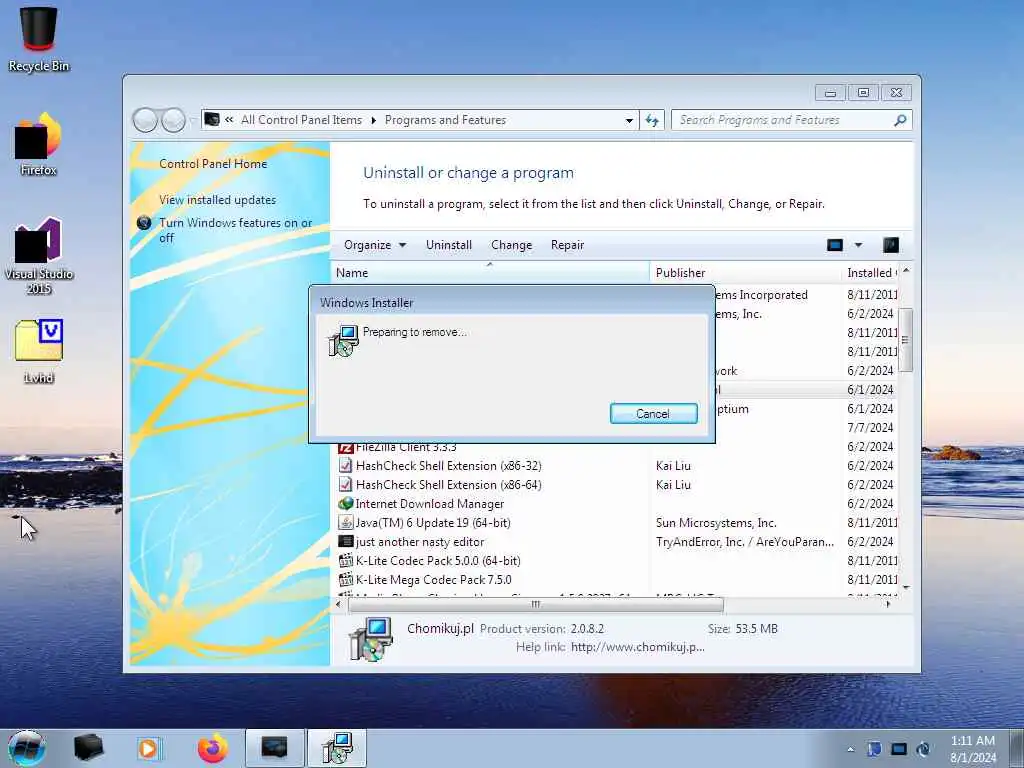Click the Windows Installer dialog icon
The width and height of the screenshot is (1024, 768).
[343, 340]
